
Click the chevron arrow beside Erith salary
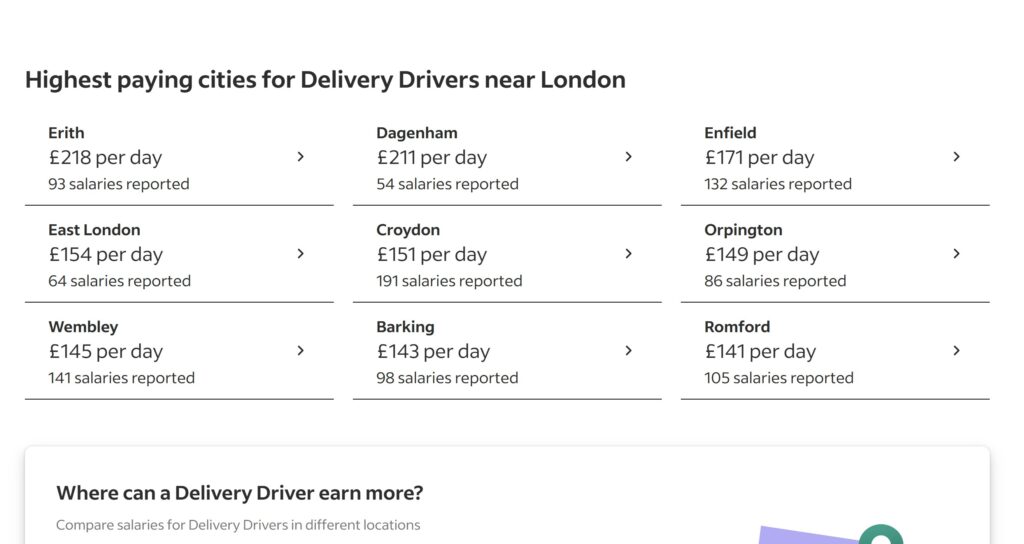300,157
